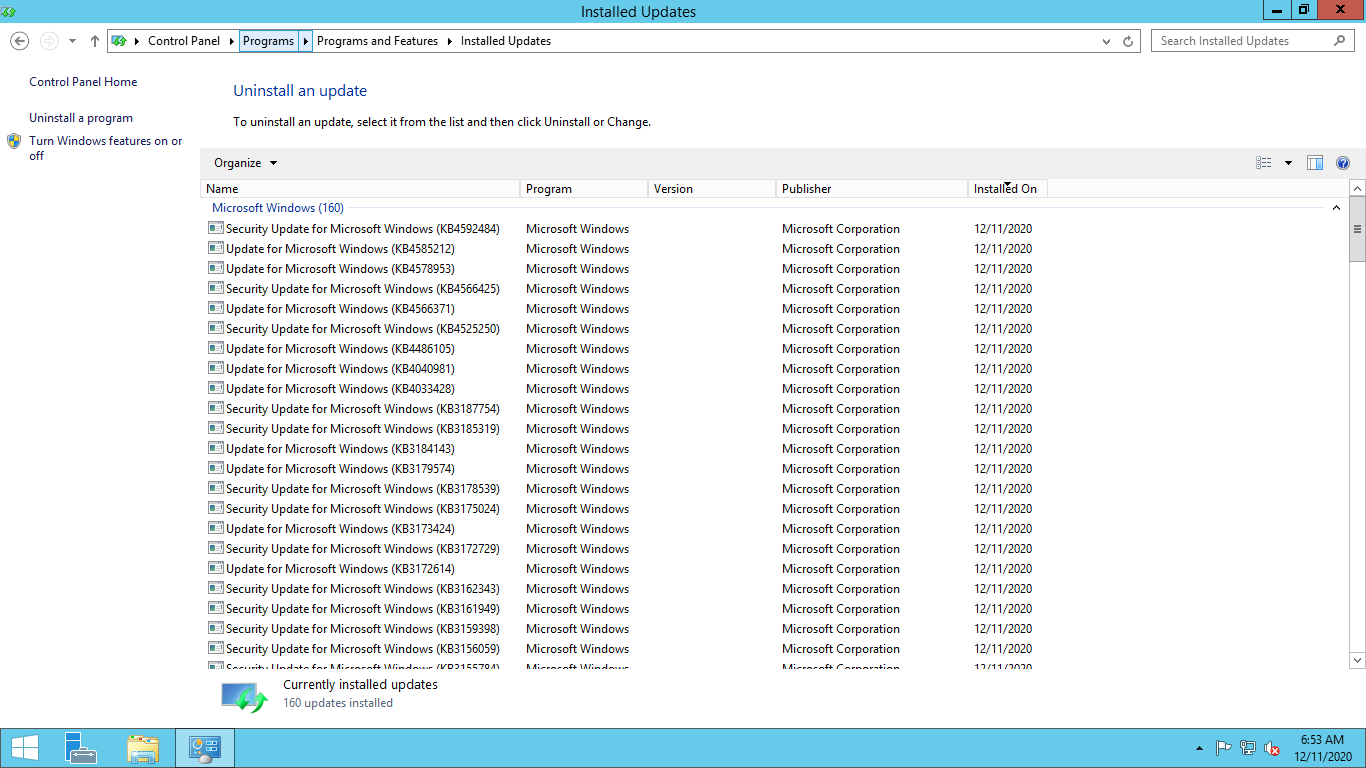Open File Explorer from taskbar
Viewport: 1366px width, 768px height.
(143, 748)
